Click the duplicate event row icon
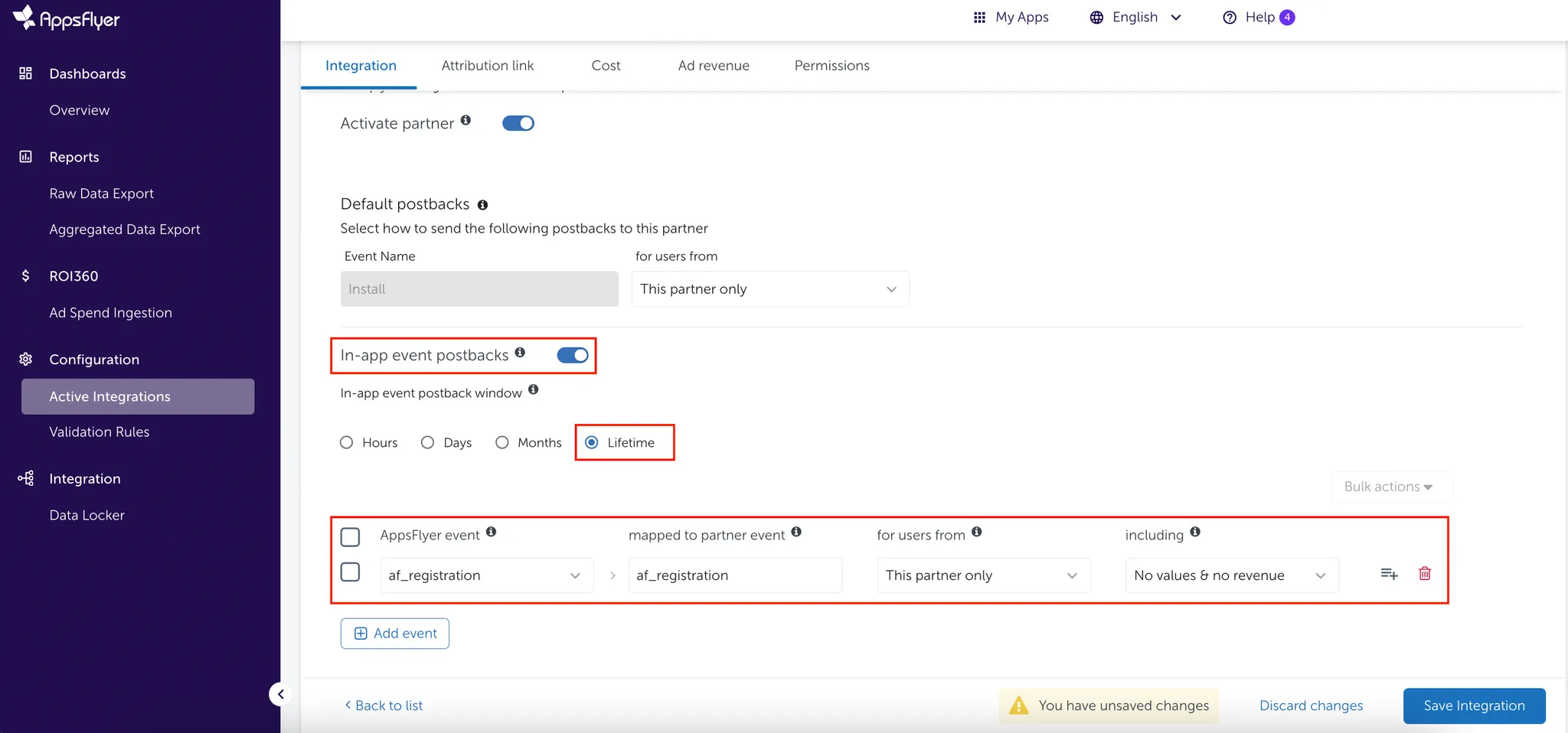Image resolution: width=1568 pixels, height=733 pixels. [1389, 574]
